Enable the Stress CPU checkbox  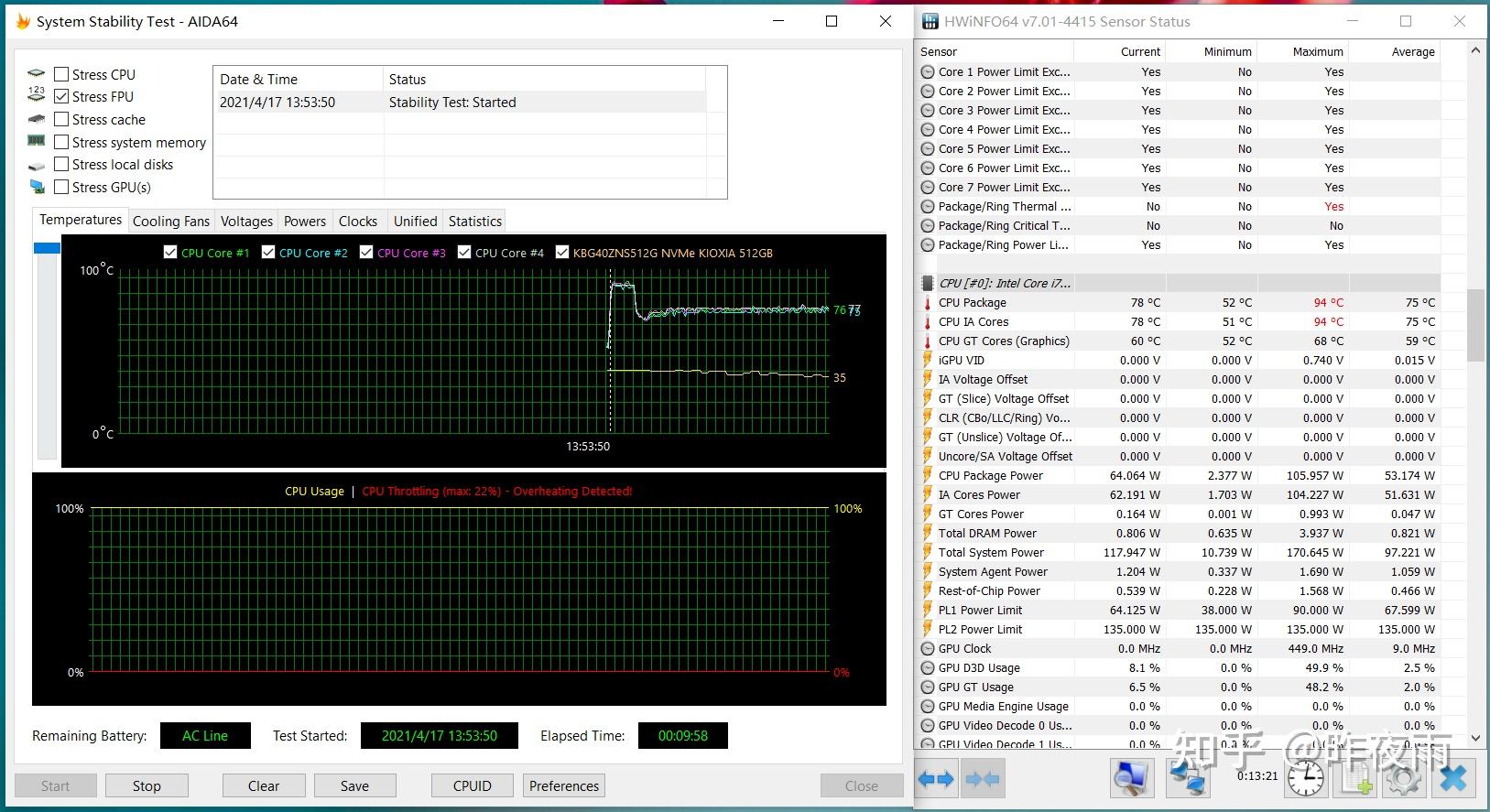tap(61, 74)
